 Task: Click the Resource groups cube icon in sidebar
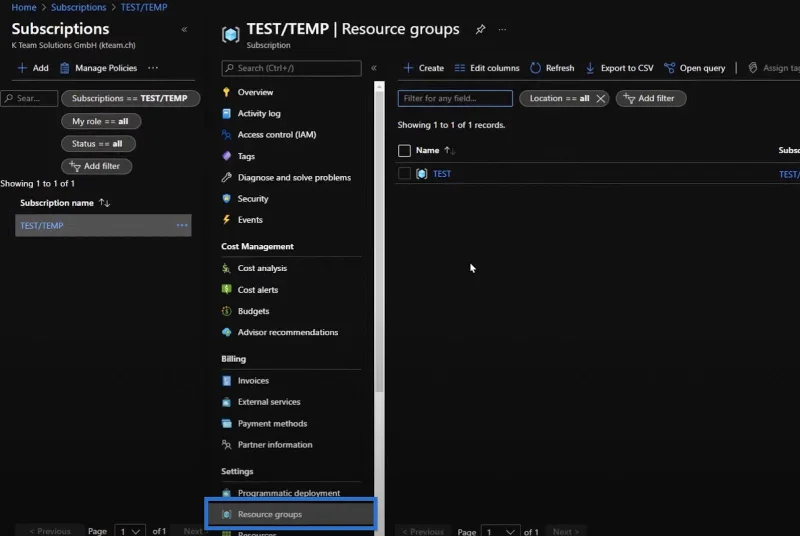(x=227, y=514)
